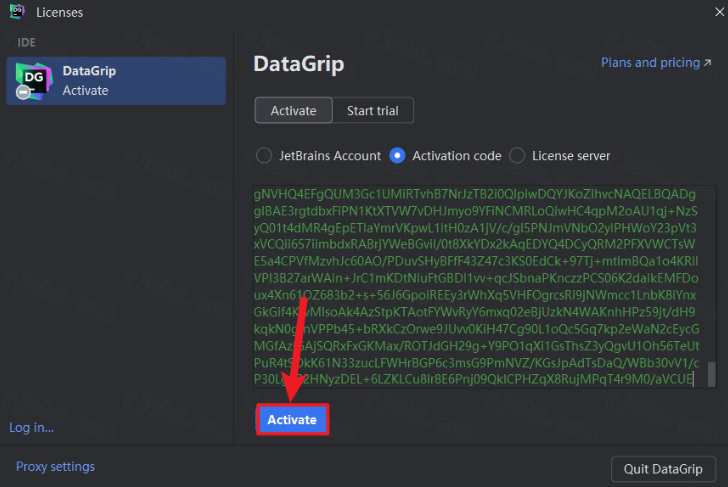Click the activation code scrollbar thumb
Screen dimensions: 728x487
(711, 374)
